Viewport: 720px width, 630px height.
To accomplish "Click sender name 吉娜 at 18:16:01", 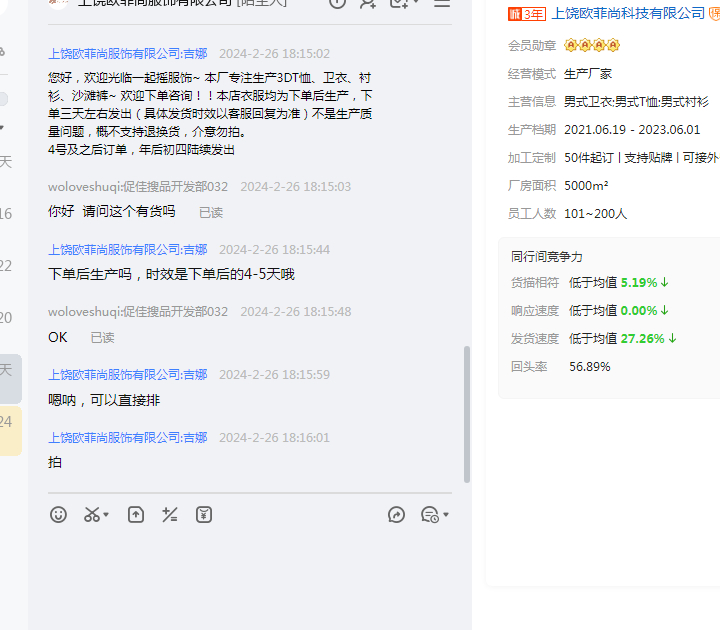I will point(128,438).
